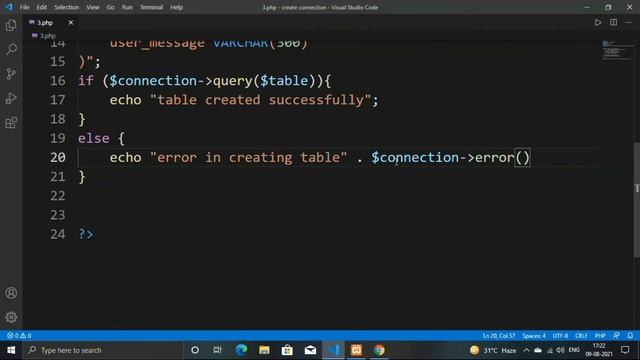Viewport: 640px width, 360px height.
Task: Change language mode via PHP status item
Action: pyautogui.click(x=600, y=336)
